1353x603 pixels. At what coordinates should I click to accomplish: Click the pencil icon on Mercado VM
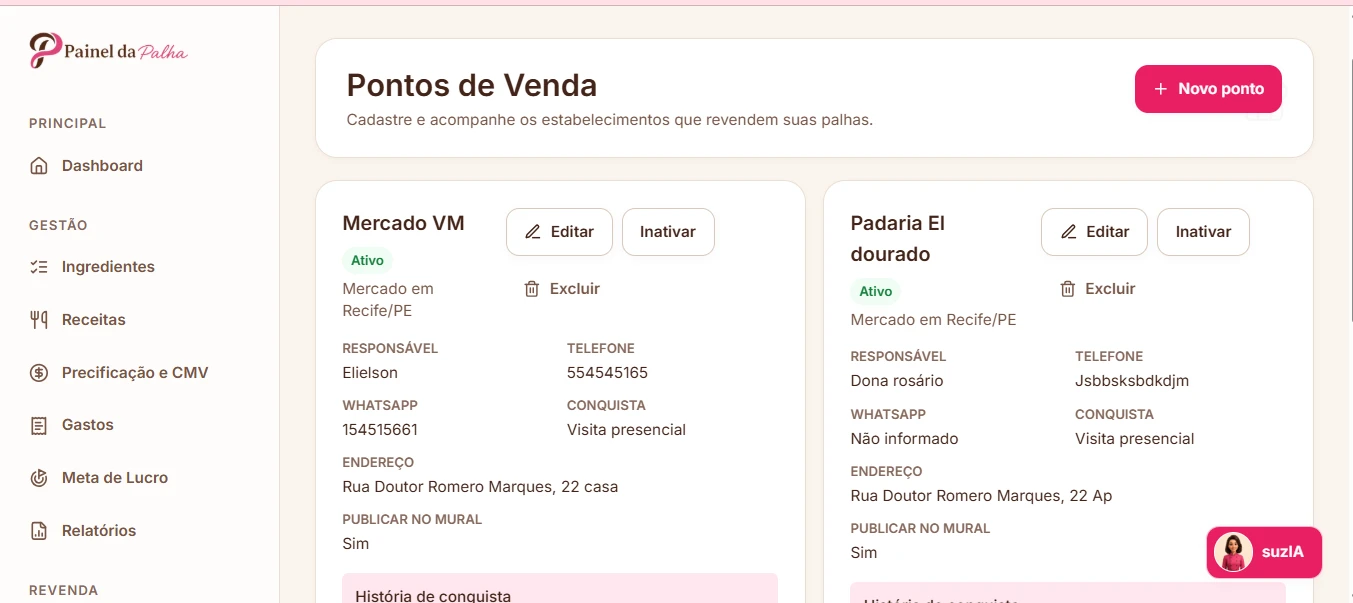(x=533, y=232)
